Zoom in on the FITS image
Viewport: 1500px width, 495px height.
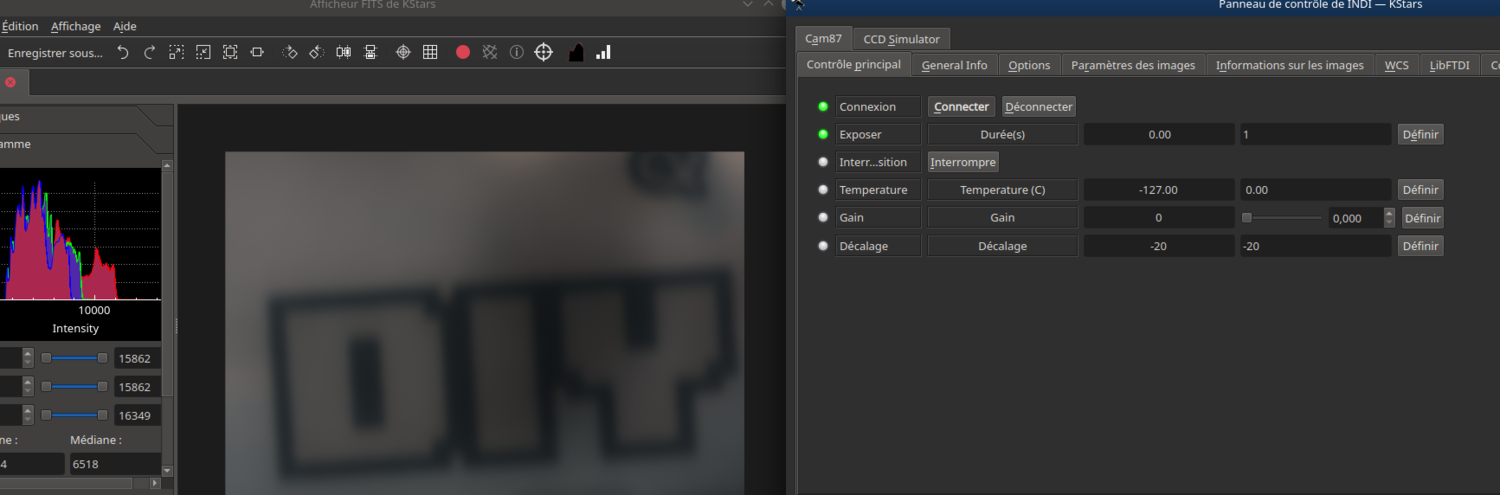pyautogui.click(x=177, y=52)
